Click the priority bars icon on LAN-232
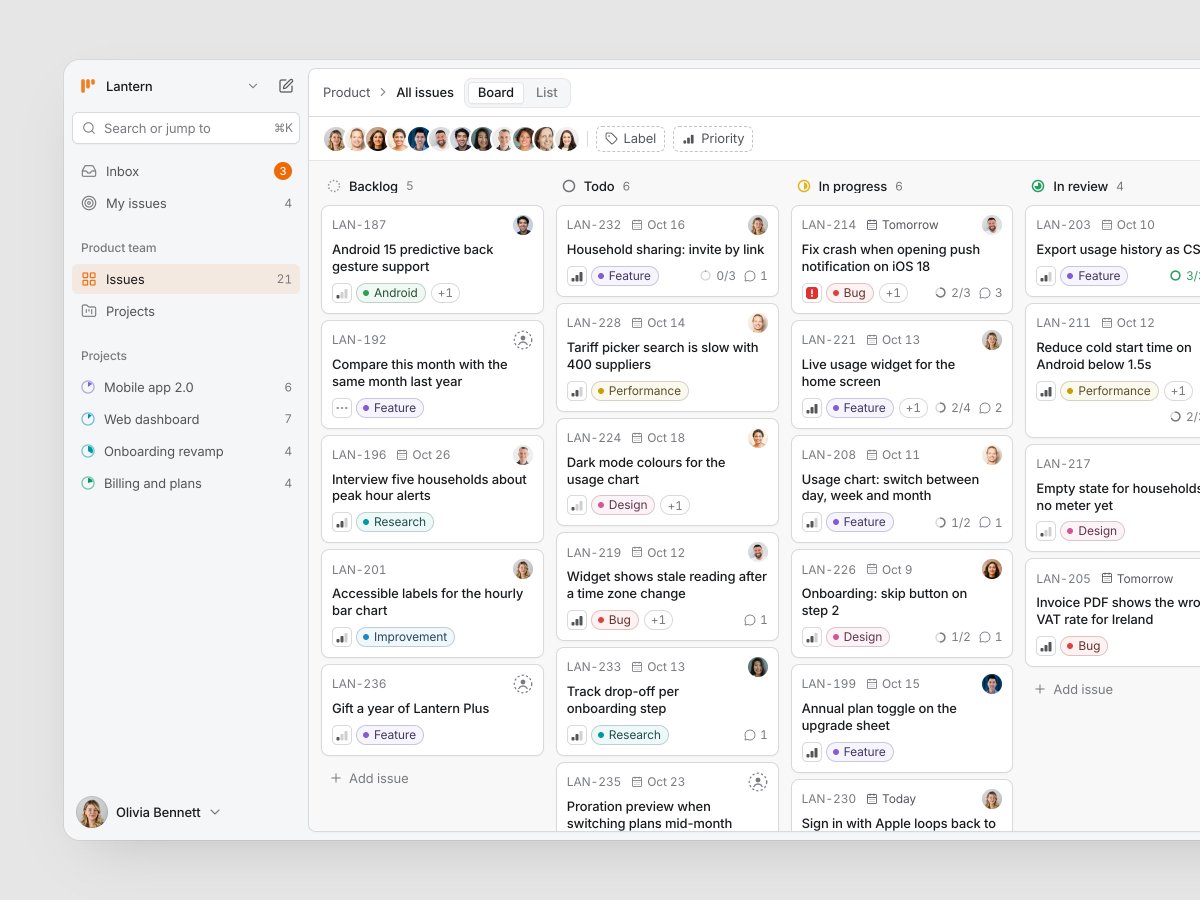The image size is (1200, 900). pyautogui.click(x=577, y=276)
